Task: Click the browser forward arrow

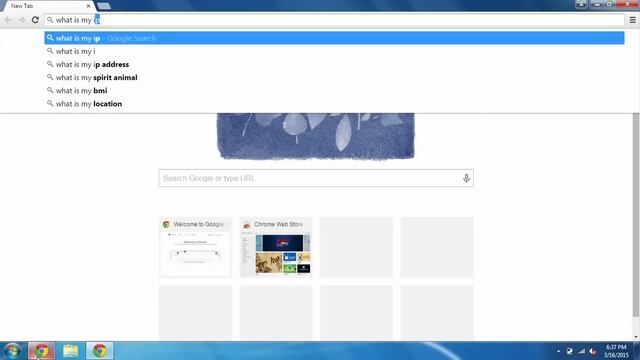Action: 21,20
